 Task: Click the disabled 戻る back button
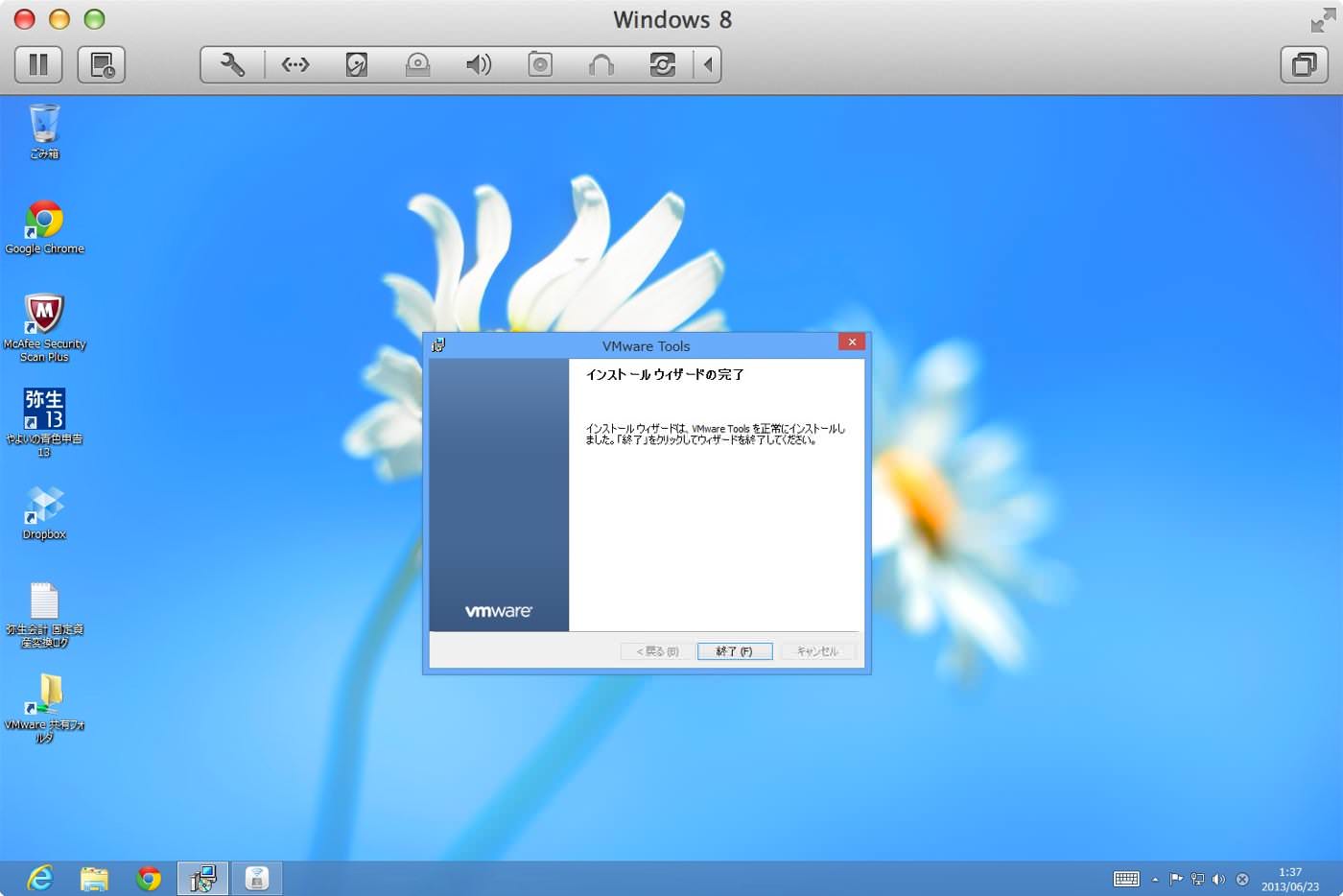tap(657, 651)
